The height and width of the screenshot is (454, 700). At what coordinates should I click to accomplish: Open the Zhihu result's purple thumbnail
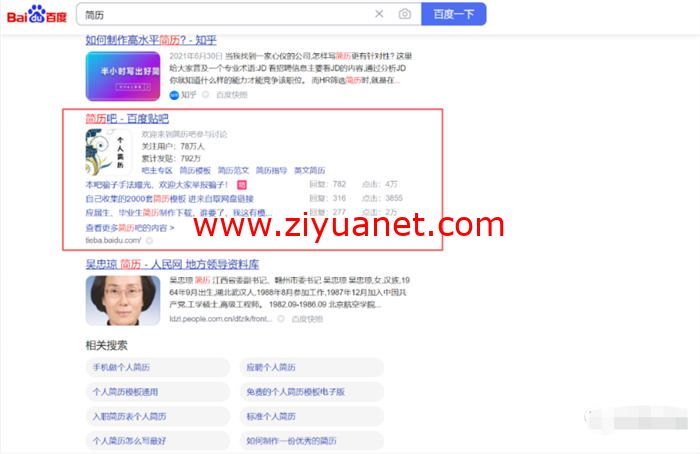[x=123, y=76]
